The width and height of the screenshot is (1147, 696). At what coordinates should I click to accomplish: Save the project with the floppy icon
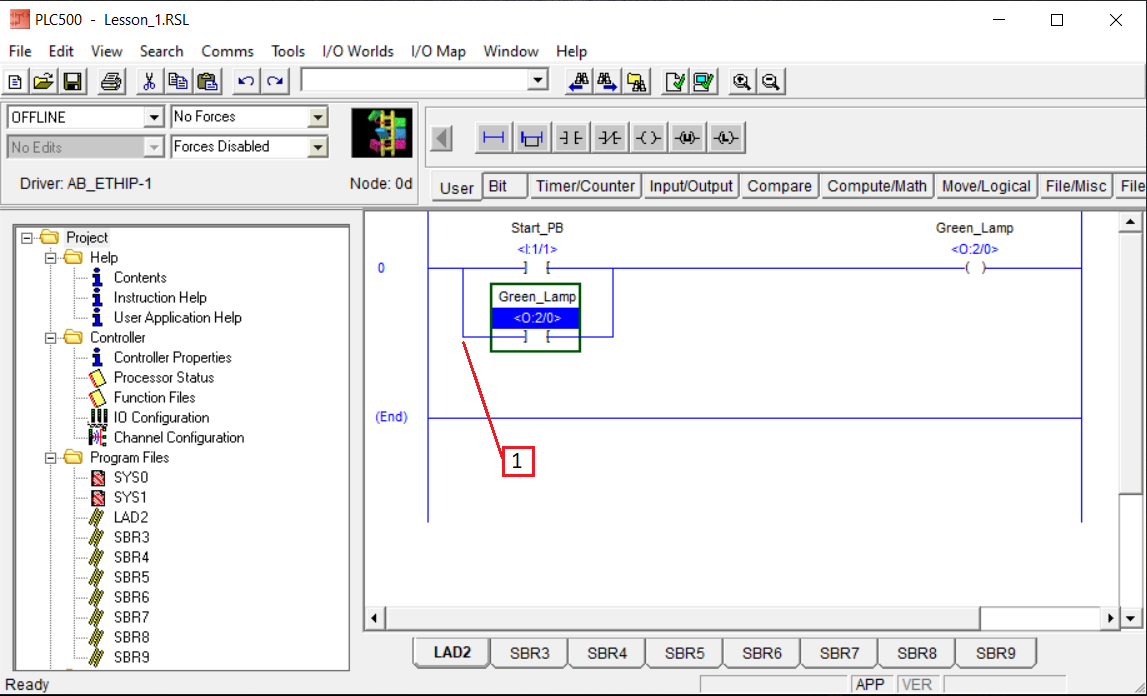(72, 81)
